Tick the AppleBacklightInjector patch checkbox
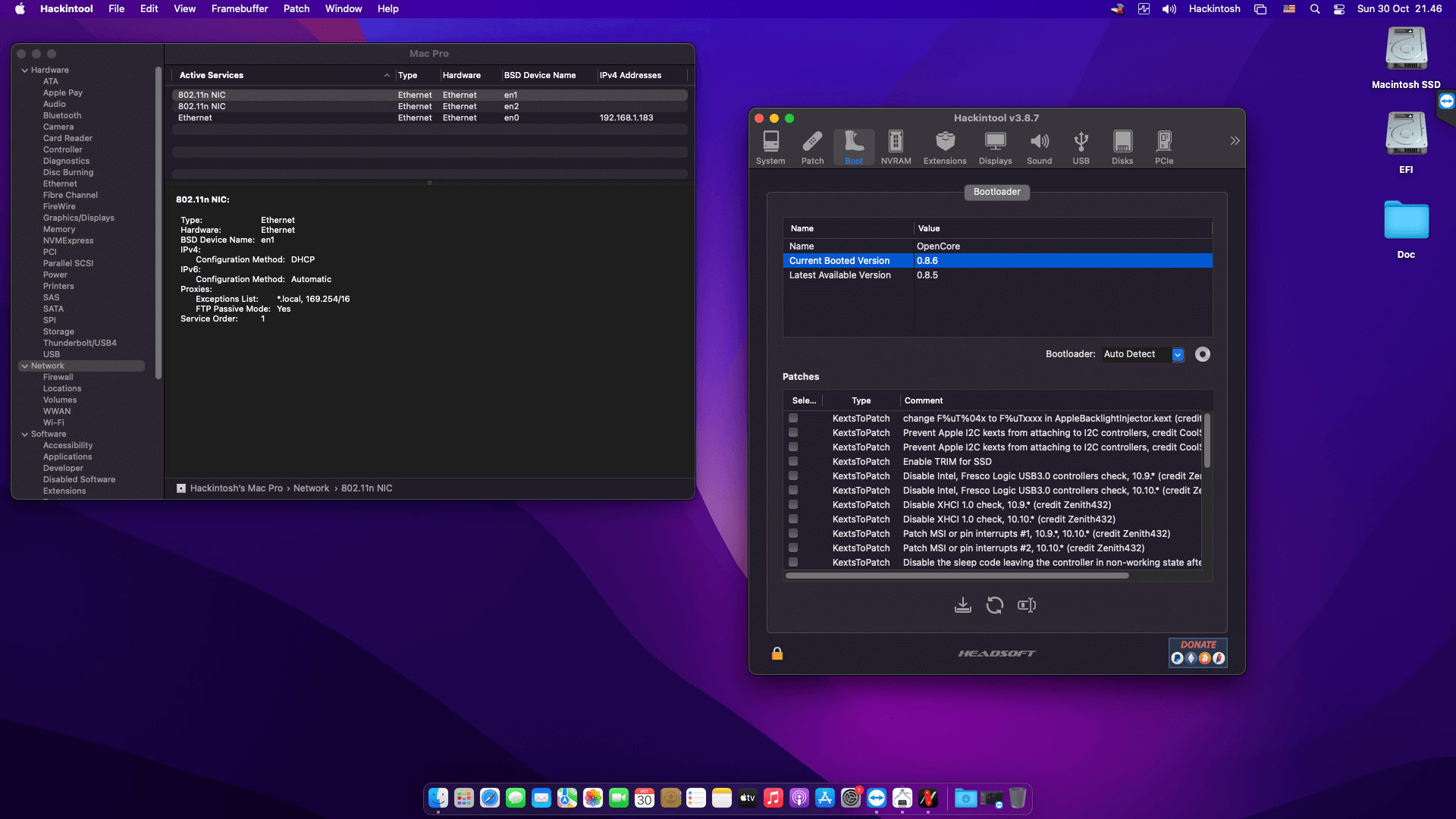Image resolution: width=1456 pixels, height=819 pixels. tap(793, 418)
